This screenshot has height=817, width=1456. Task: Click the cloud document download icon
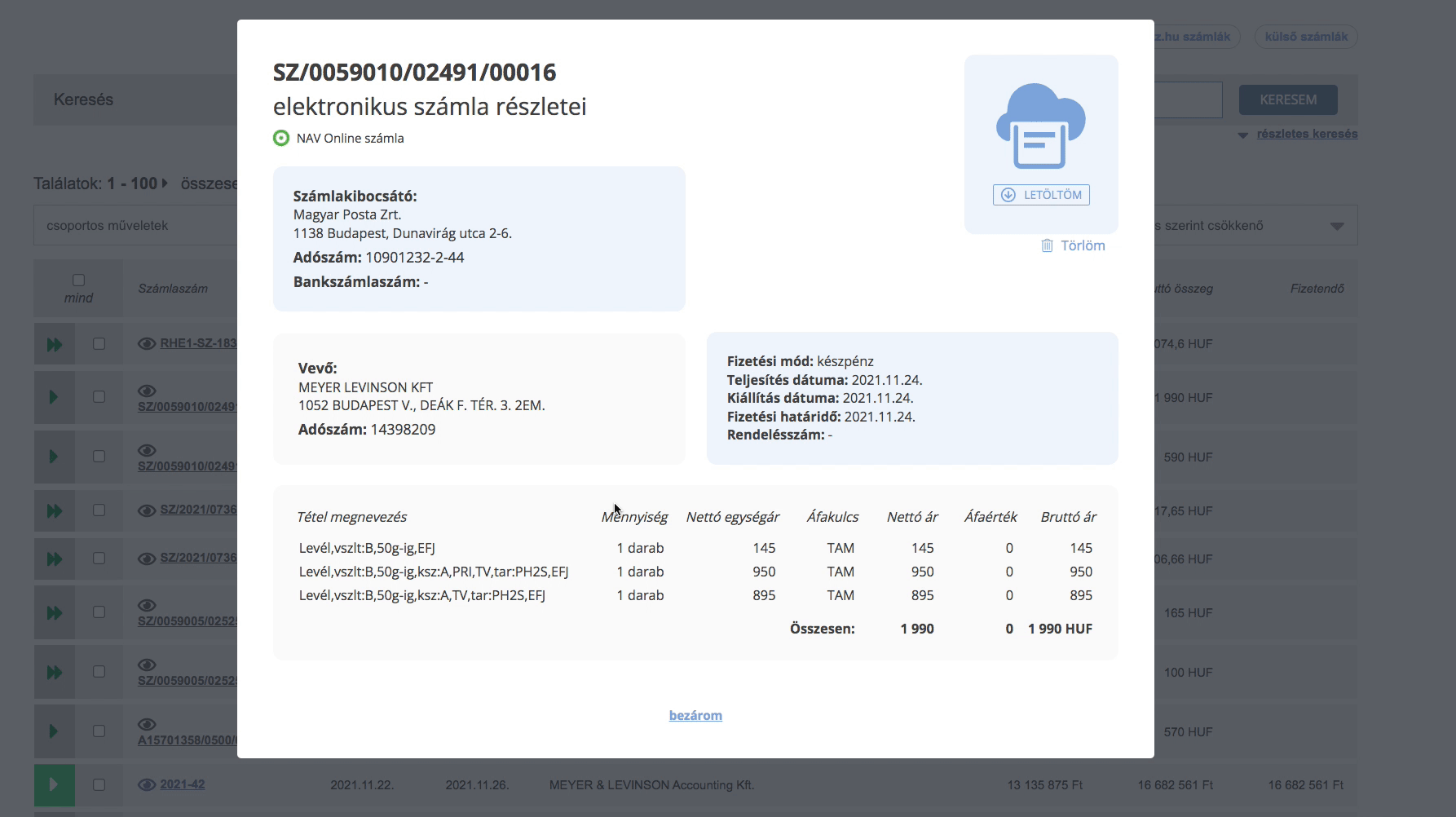click(1041, 126)
